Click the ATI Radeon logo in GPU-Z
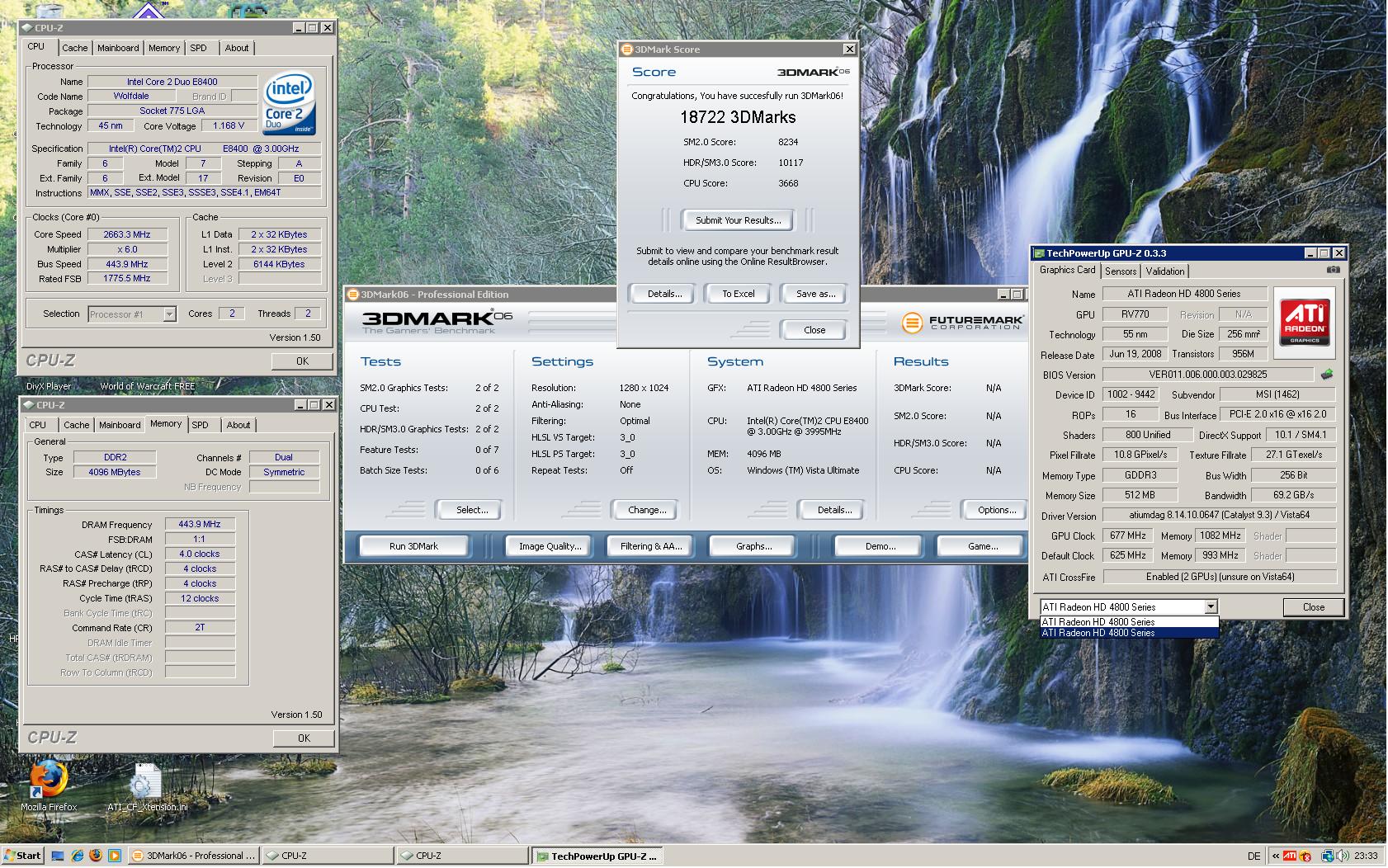 coord(1304,323)
